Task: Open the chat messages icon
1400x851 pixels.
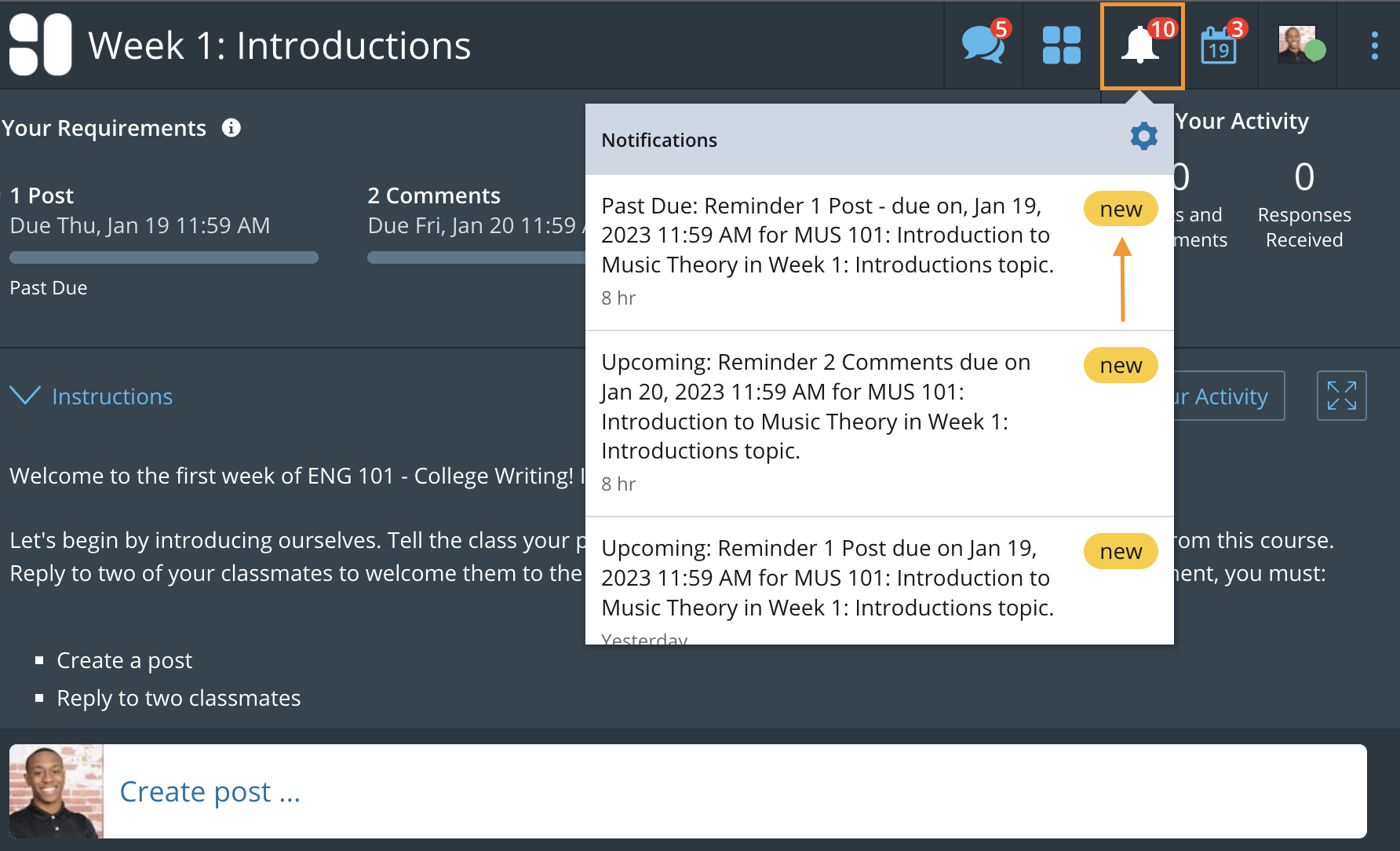Action: tap(983, 45)
